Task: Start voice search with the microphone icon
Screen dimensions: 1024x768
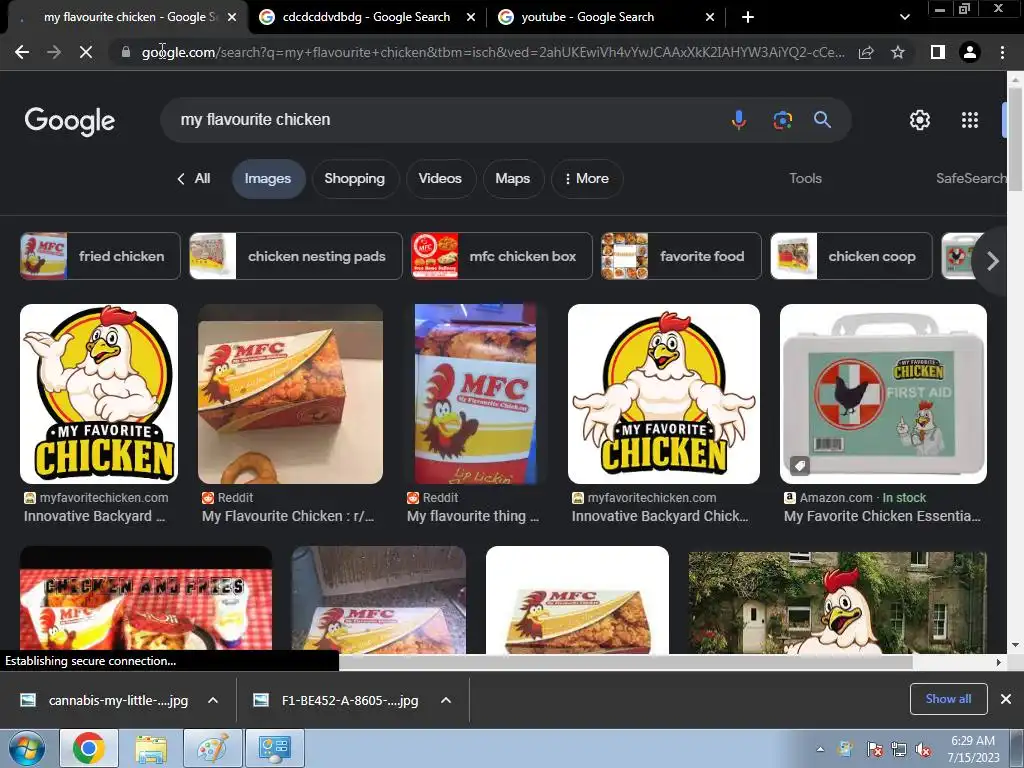Action: pos(739,120)
